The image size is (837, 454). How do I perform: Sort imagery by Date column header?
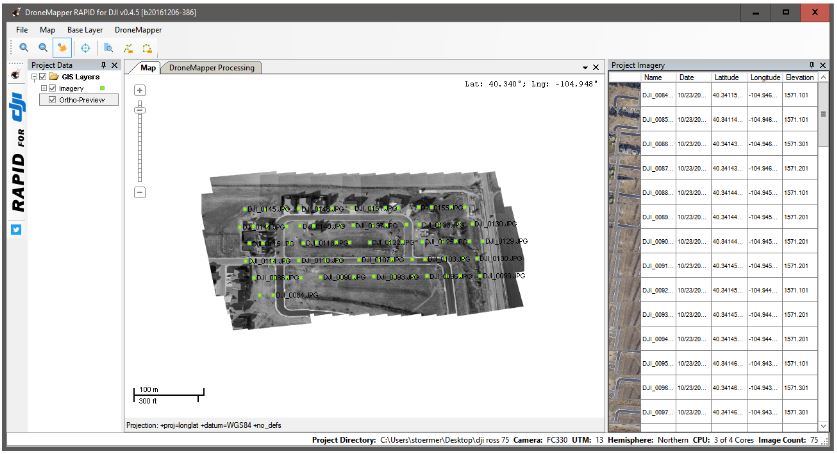click(693, 77)
